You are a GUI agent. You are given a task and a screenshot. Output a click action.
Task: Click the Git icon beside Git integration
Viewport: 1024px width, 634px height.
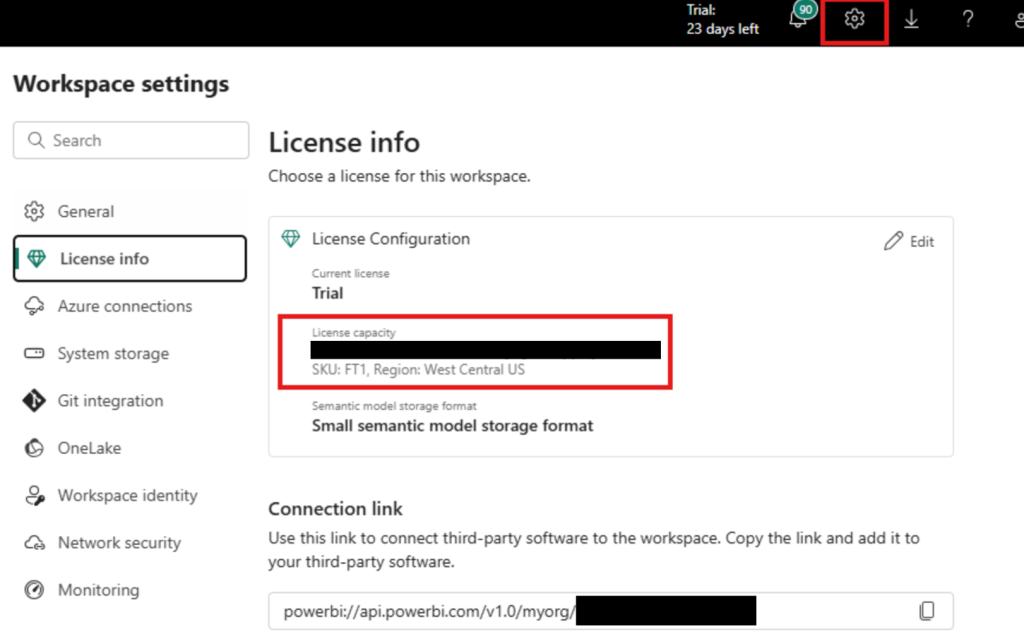tap(34, 400)
